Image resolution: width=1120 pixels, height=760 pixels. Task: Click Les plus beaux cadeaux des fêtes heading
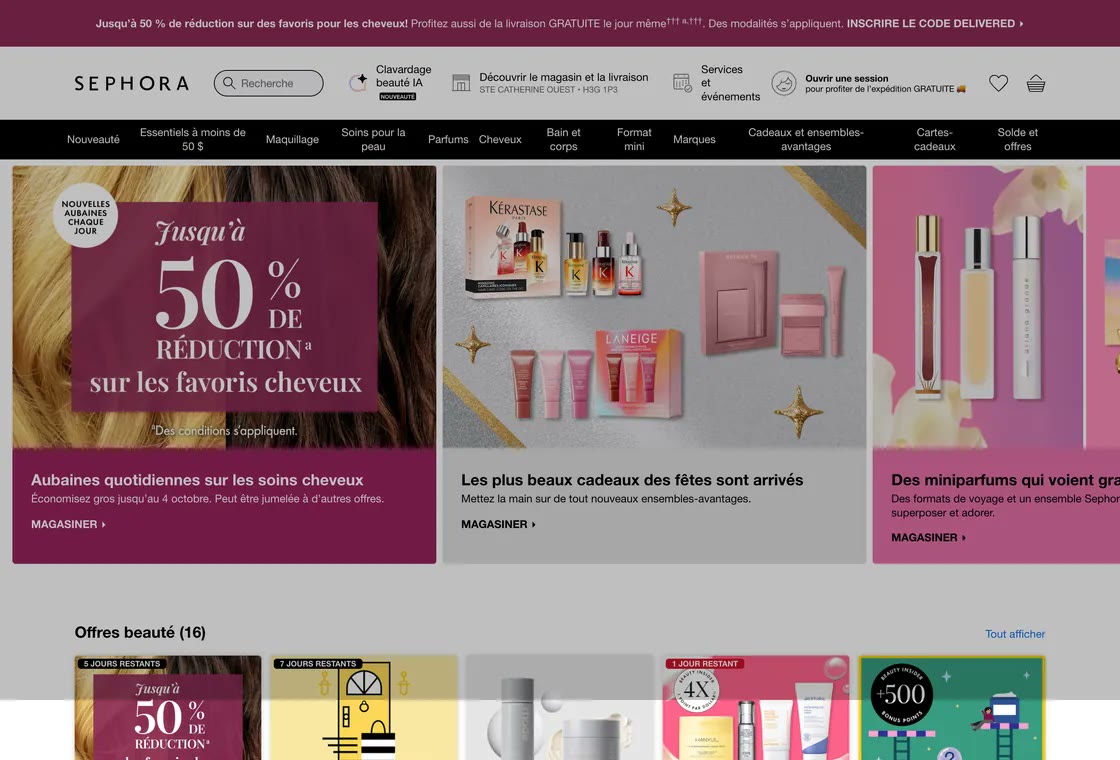632,480
